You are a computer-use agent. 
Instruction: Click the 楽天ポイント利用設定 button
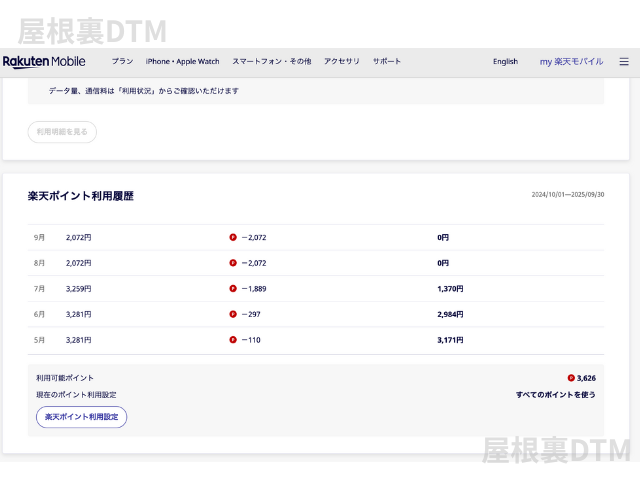coord(81,417)
